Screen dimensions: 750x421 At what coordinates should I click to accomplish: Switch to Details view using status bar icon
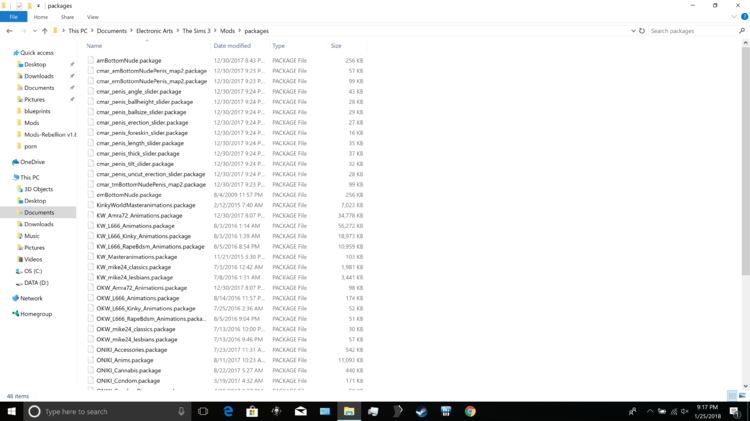click(x=732, y=396)
